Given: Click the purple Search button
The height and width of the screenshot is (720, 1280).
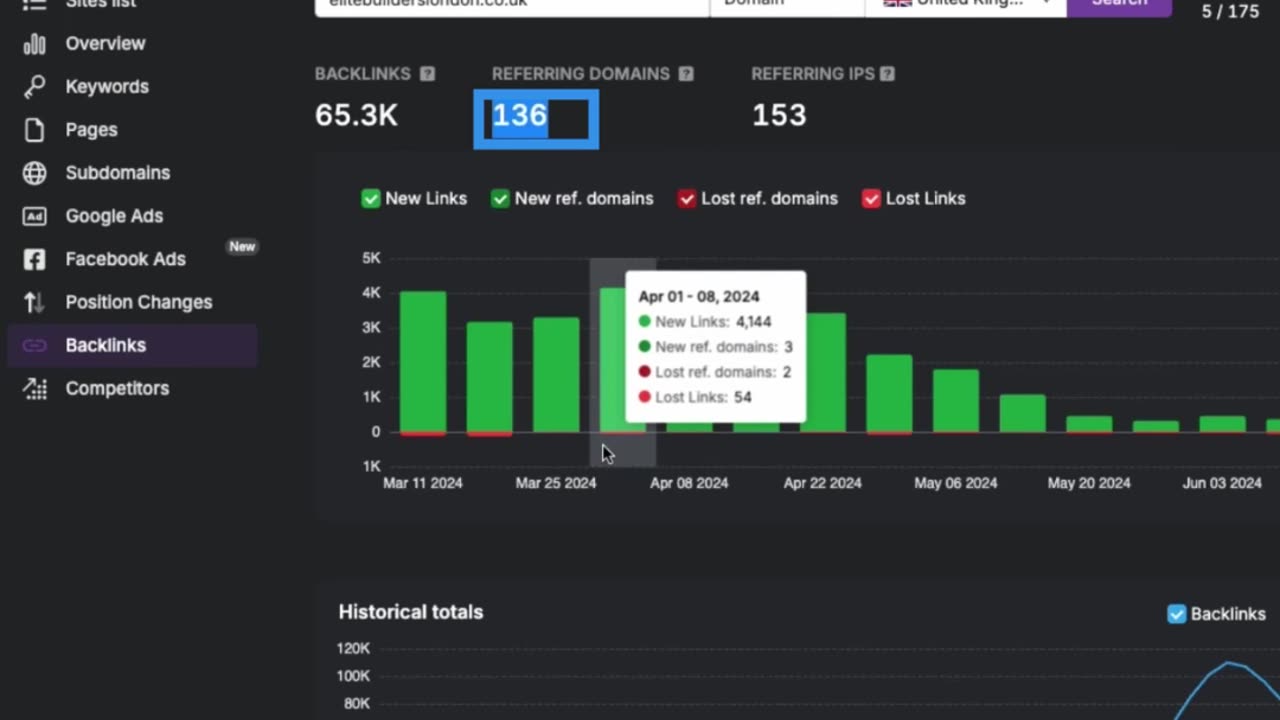Looking at the screenshot, I should point(1119,4).
